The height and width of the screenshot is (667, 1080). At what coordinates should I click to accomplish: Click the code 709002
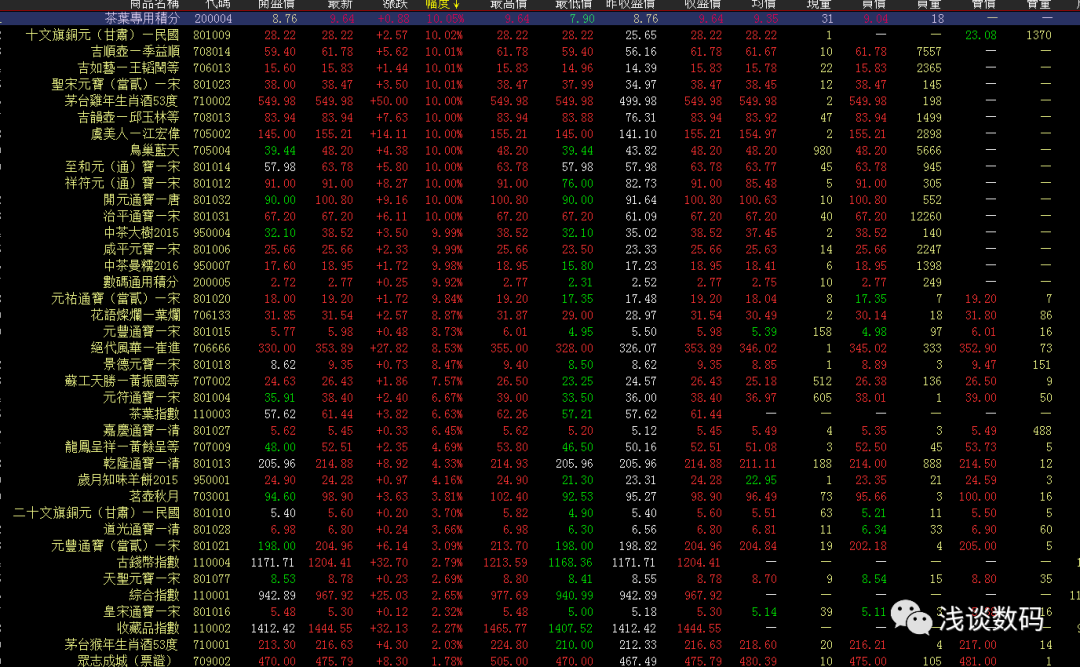click(211, 661)
